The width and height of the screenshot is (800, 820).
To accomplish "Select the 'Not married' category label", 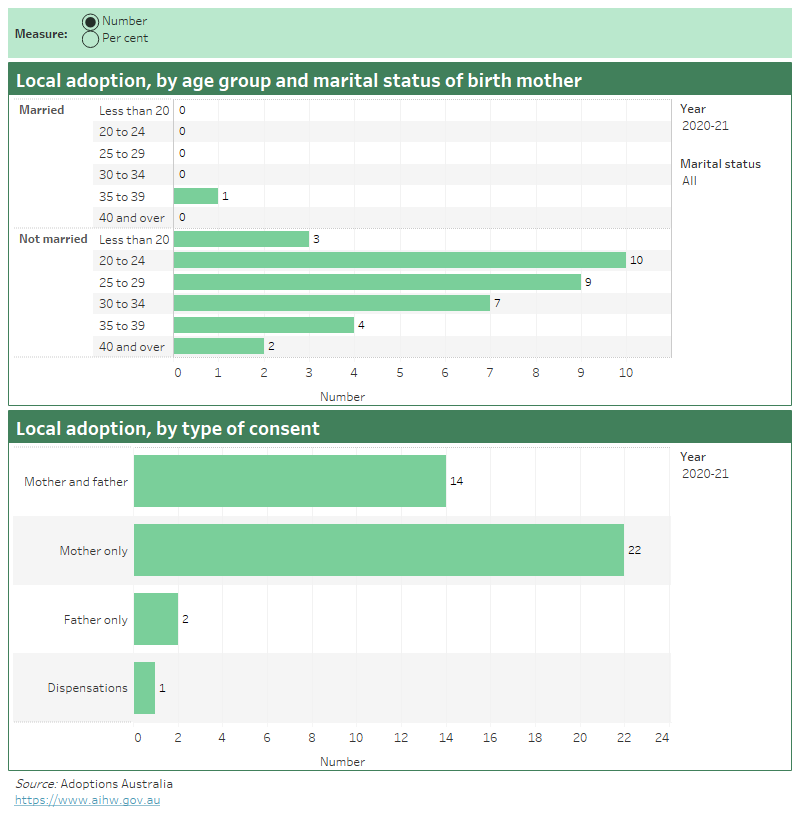I will tap(52, 239).
